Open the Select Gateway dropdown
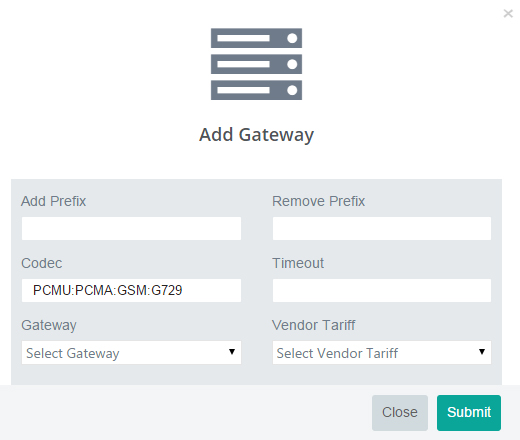The image size is (520, 440). pos(131,352)
